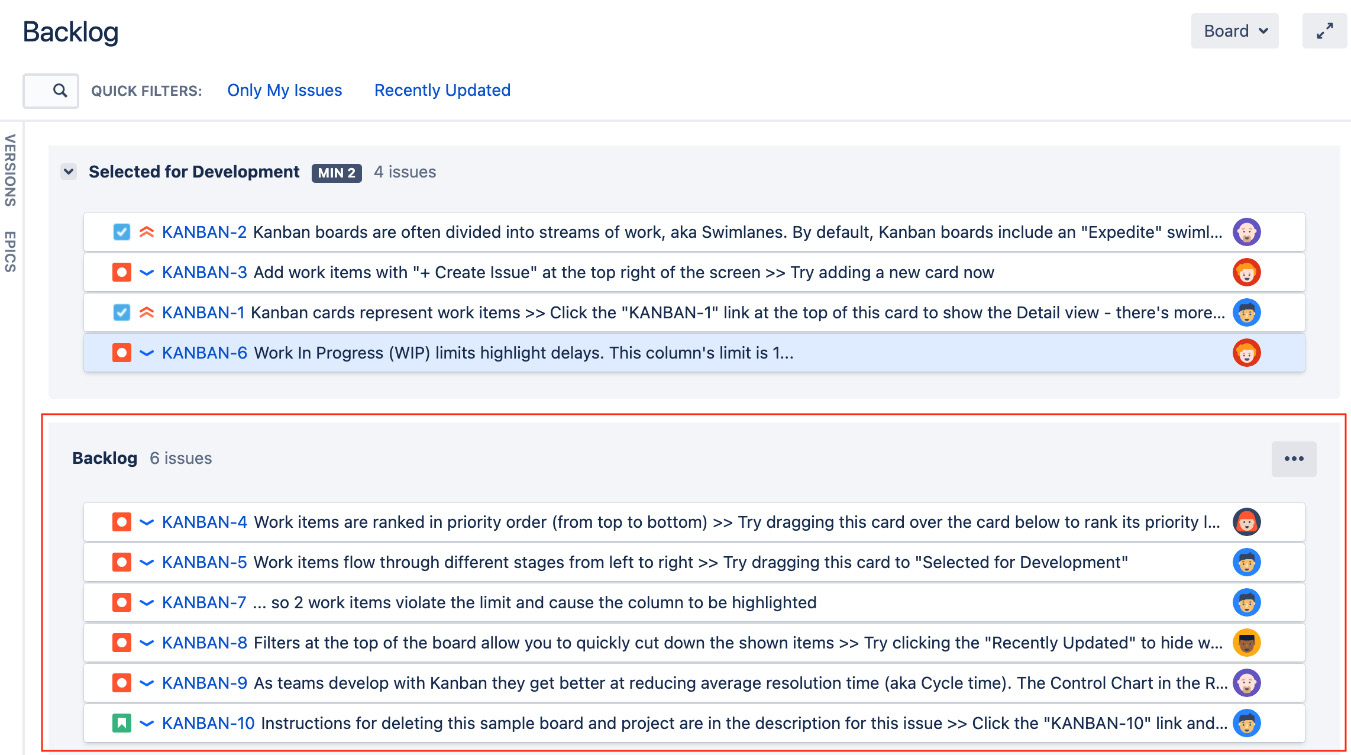The image size is (1351, 755).
Task: Click the green issue type icon on KANBAN-10
Action: click(122, 722)
